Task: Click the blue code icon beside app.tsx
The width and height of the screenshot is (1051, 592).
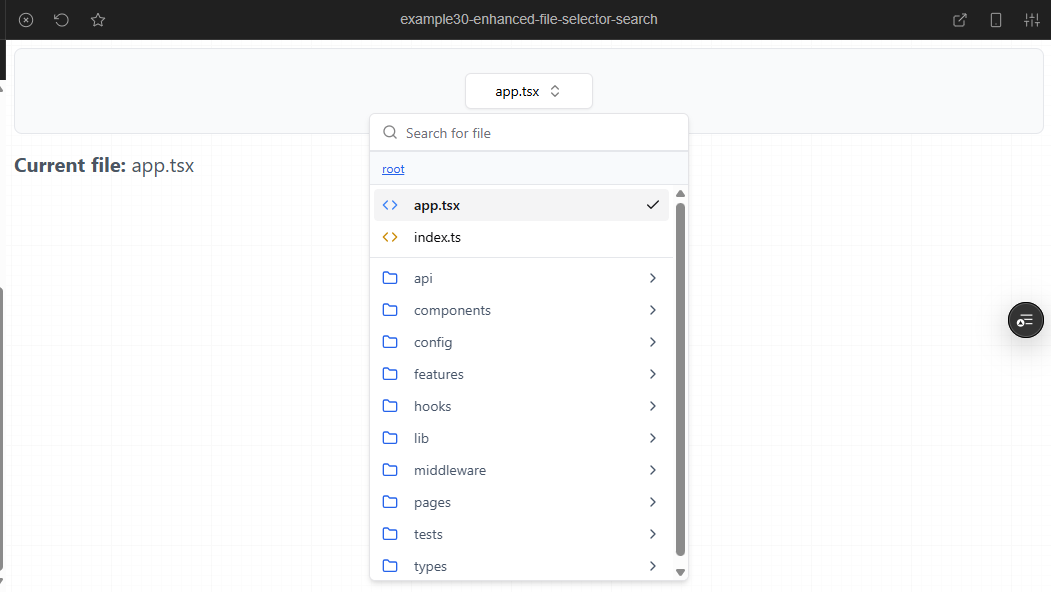Action: [x=390, y=206]
